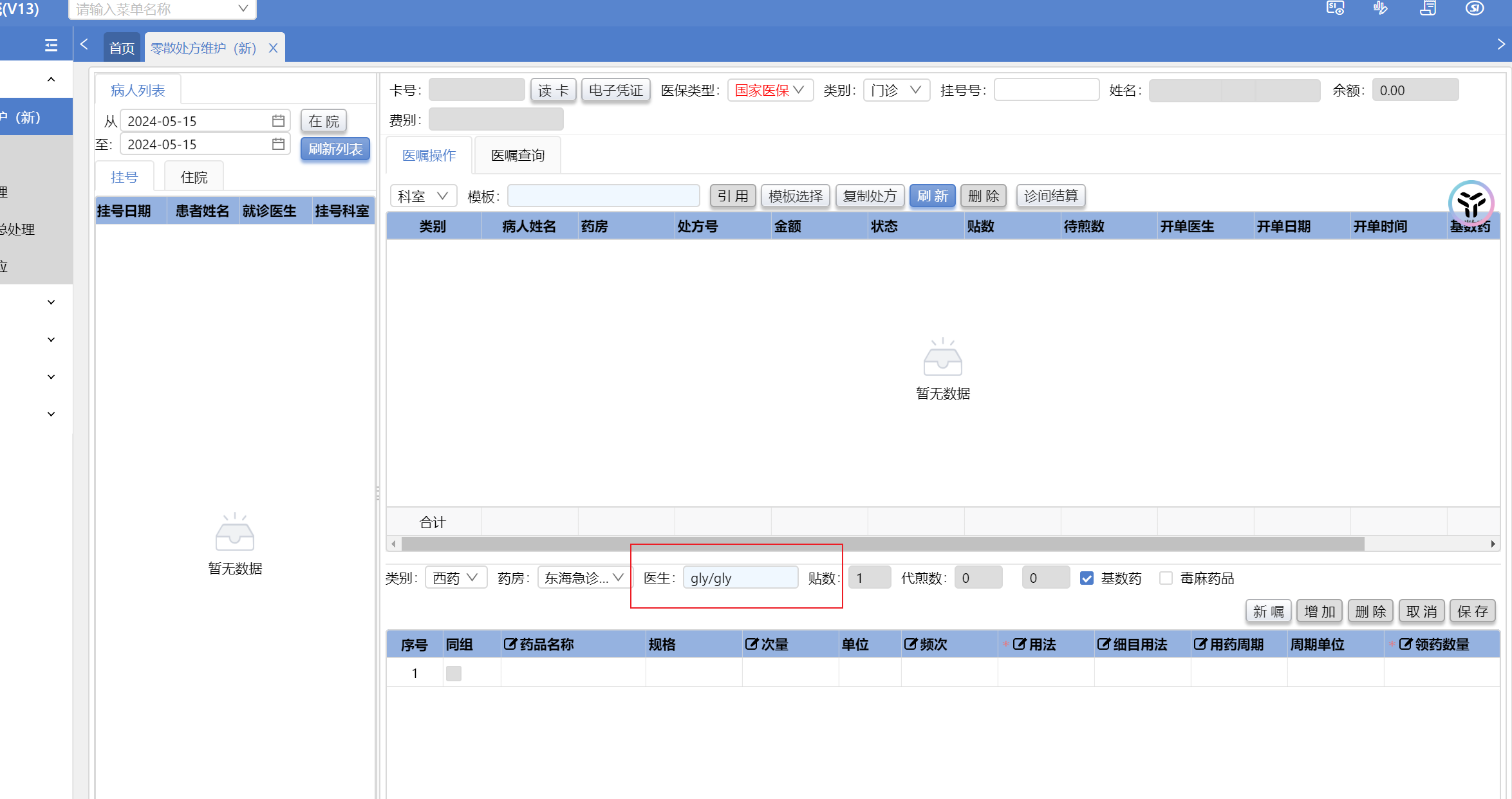Toggle the 同组 checkbox in row 1
1512x799 pixels.
coord(454,674)
